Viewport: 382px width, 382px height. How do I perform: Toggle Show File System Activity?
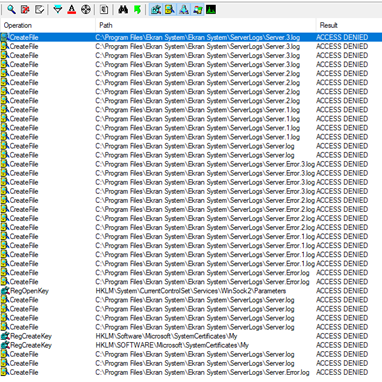[x=170, y=10]
